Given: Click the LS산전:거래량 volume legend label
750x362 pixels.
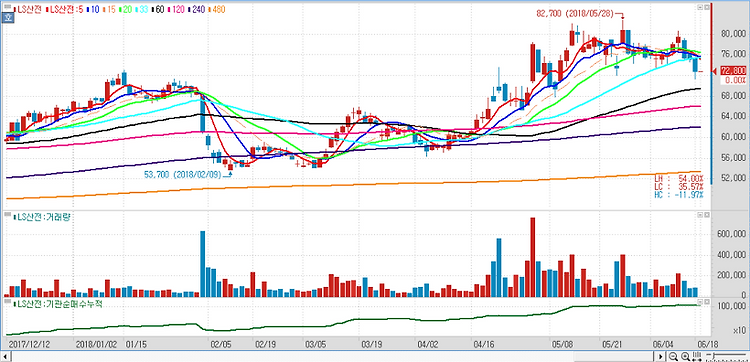Looking at the screenshot, I should pyautogui.click(x=41, y=217).
